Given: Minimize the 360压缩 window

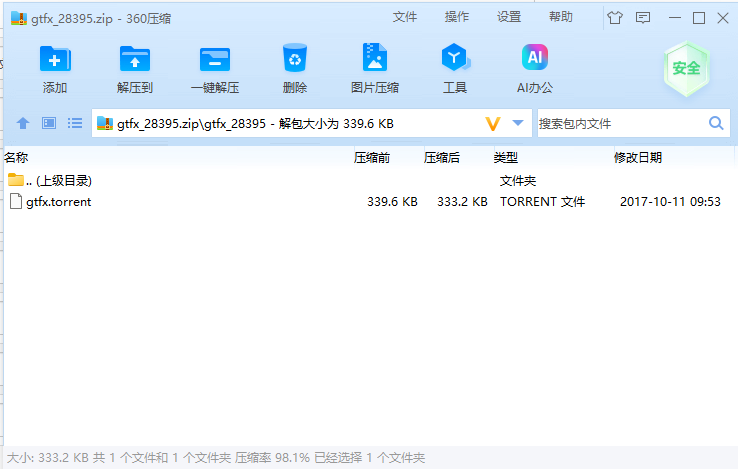Looking at the screenshot, I should click(674, 18).
